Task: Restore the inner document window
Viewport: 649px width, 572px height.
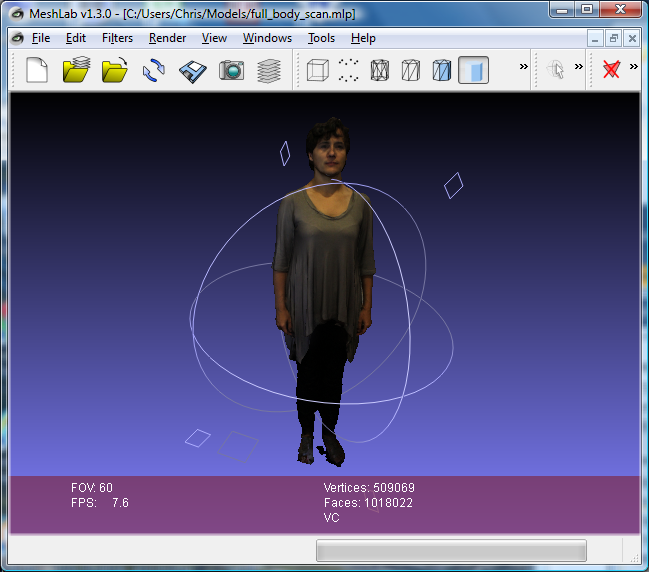Action: (614, 38)
